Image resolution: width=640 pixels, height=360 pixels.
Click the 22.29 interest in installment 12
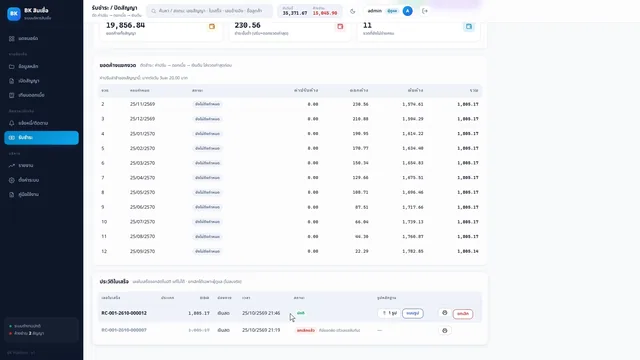click(362, 251)
